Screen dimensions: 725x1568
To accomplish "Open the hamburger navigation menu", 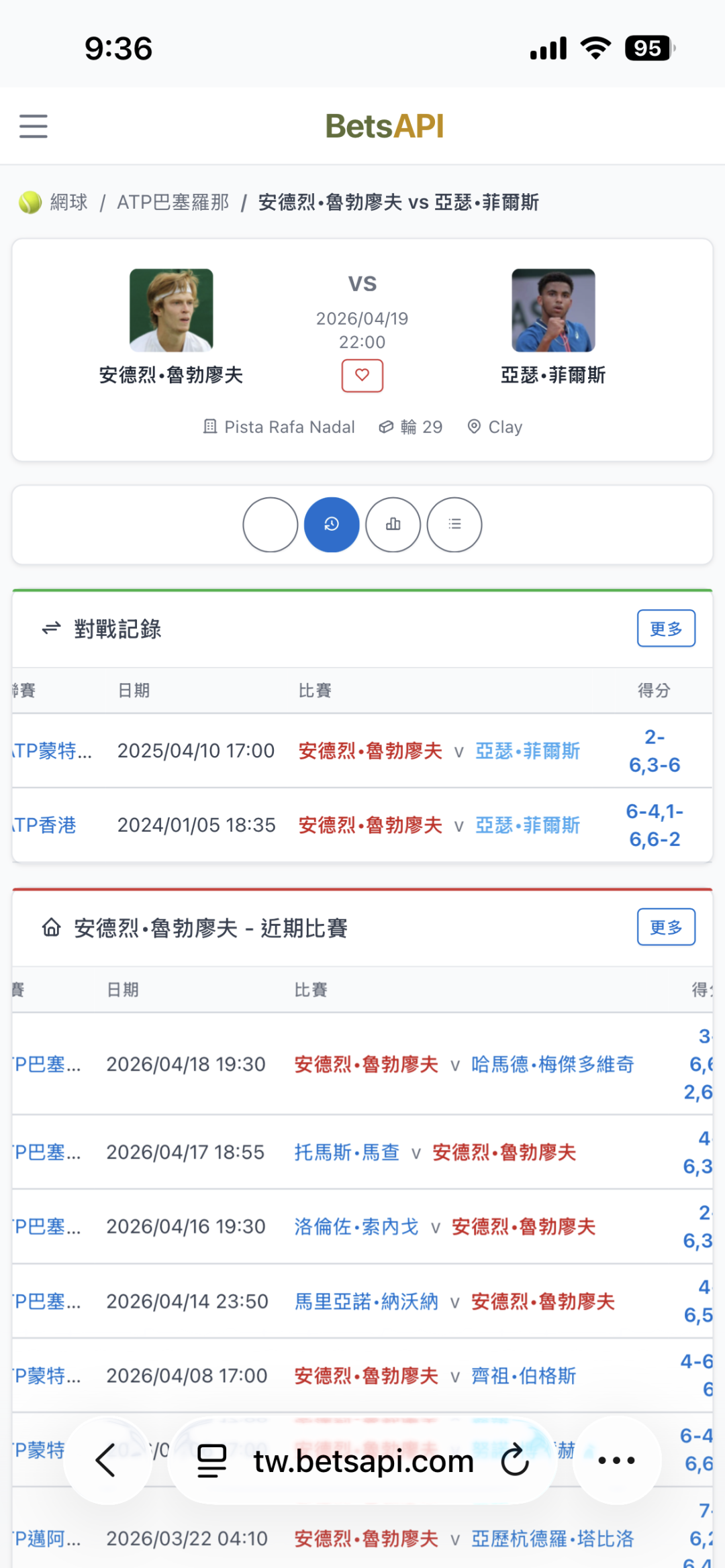I will tap(34, 126).
